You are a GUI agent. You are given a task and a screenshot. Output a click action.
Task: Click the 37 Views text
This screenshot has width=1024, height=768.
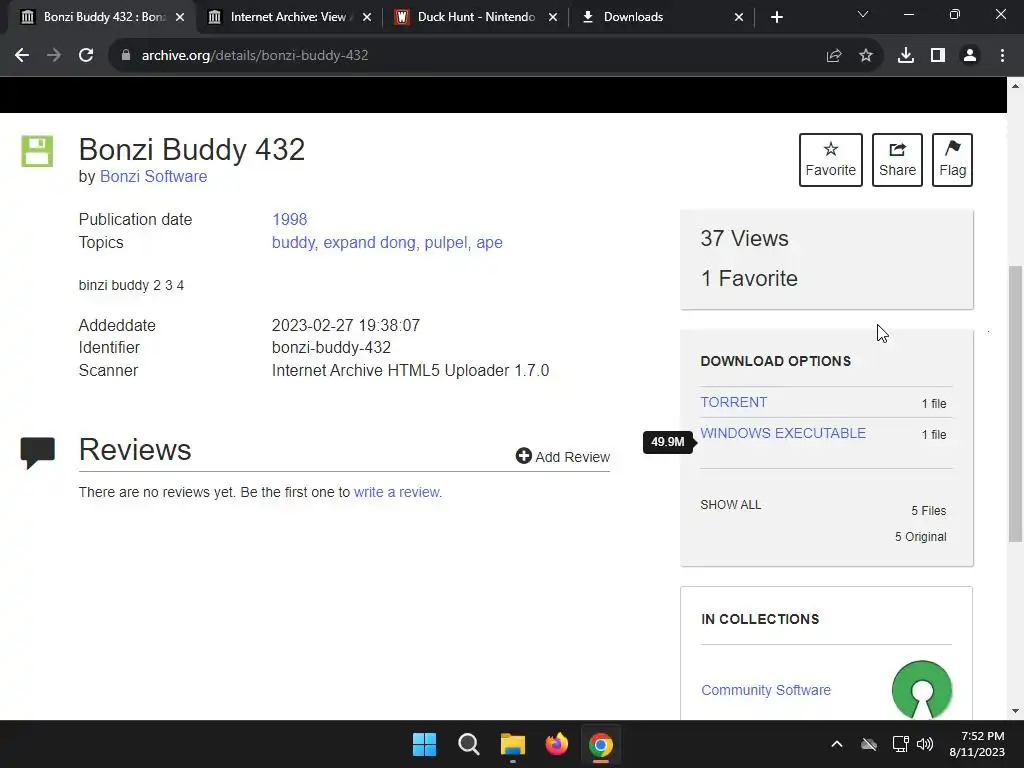(x=744, y=238)
